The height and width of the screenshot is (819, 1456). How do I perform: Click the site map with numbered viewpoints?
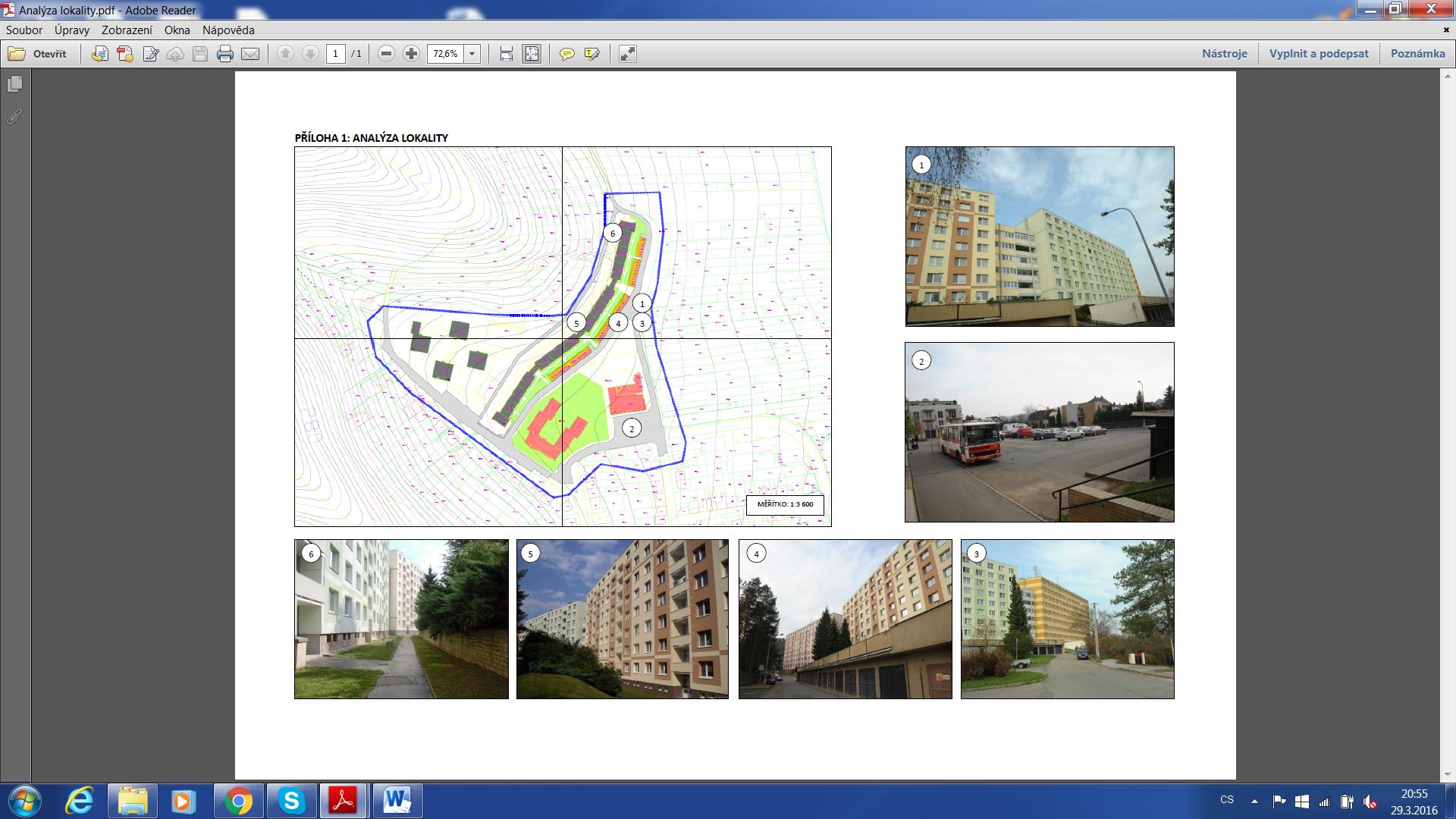point(563,337)
